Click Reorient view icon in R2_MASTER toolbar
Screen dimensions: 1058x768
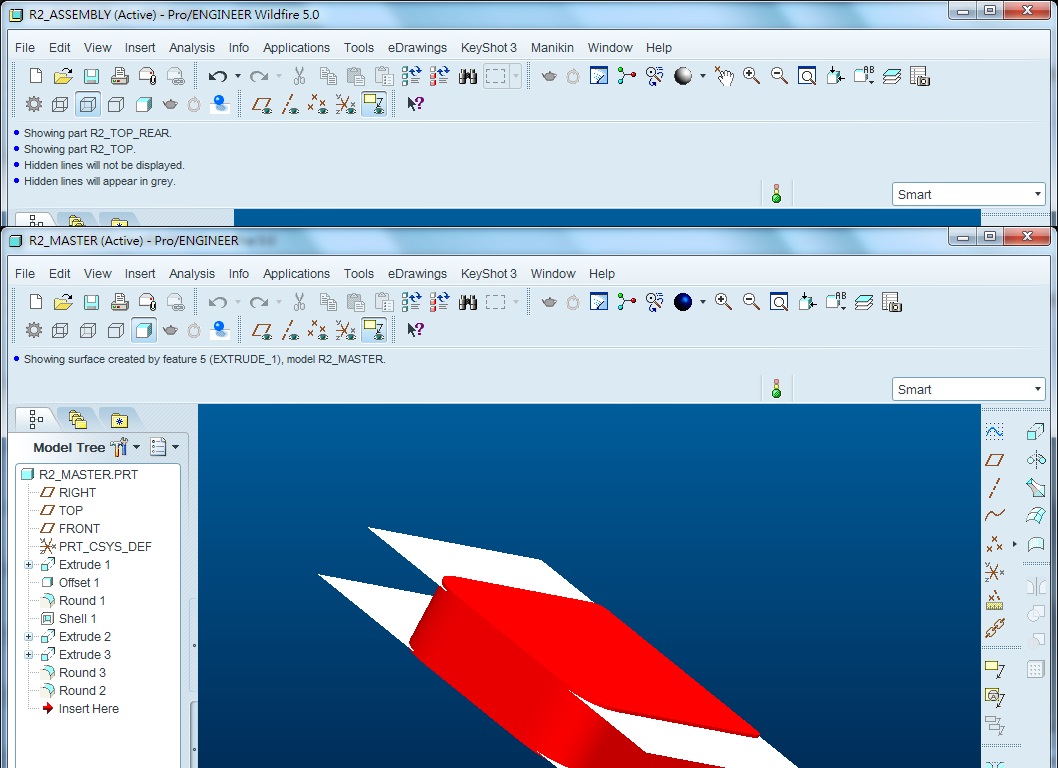pyautogui.click(x=807, y=302)
